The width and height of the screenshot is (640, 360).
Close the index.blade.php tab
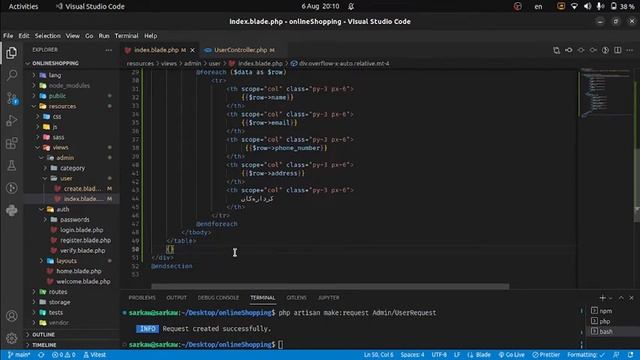click(x=193, y=50)
